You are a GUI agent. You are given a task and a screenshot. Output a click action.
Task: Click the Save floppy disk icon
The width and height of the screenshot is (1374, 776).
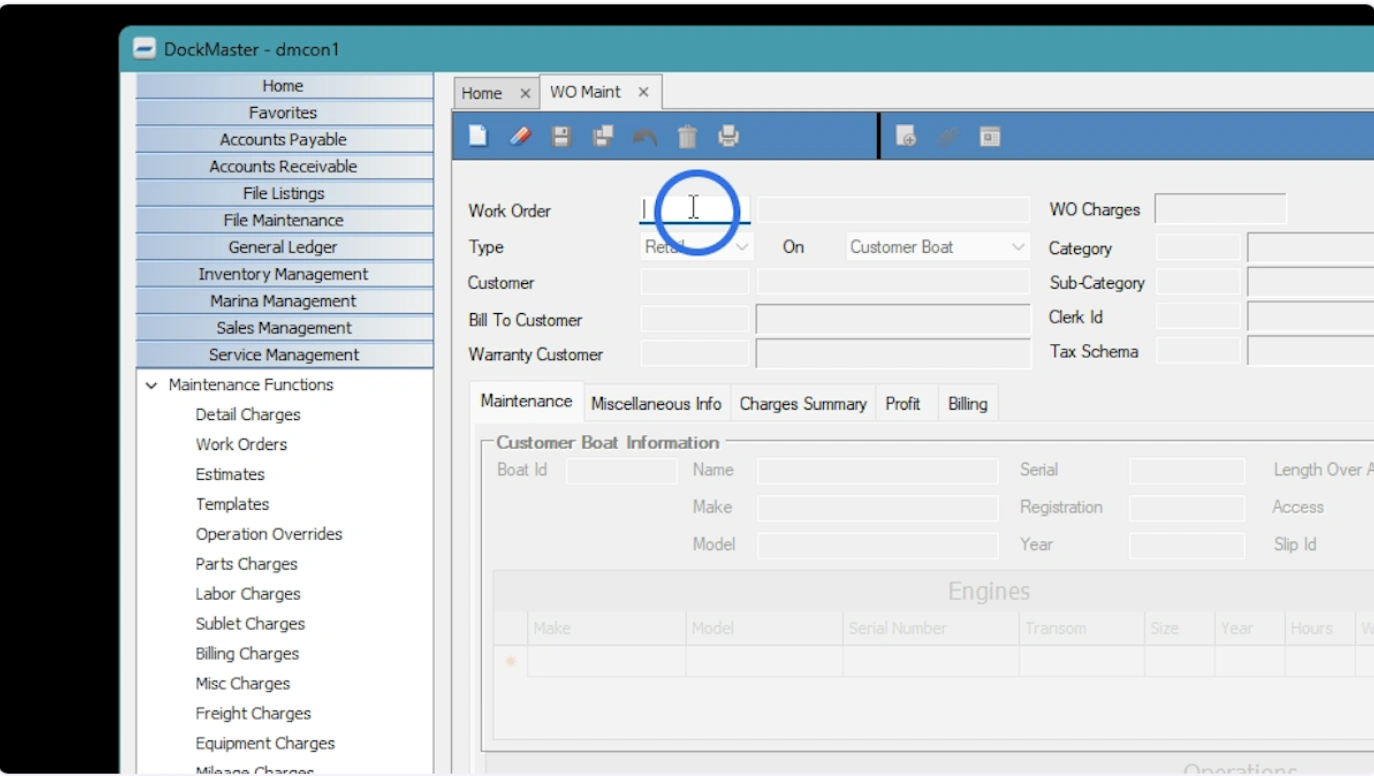click(x=561, y=136)
